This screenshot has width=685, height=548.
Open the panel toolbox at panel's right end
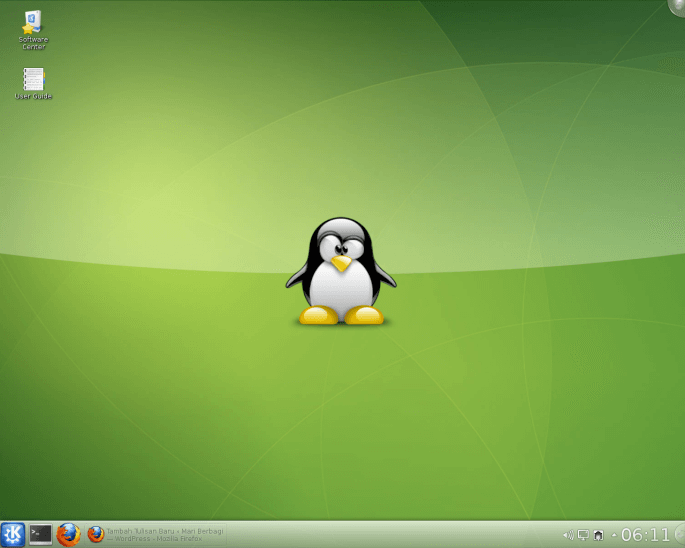click(x=680, y=534)
